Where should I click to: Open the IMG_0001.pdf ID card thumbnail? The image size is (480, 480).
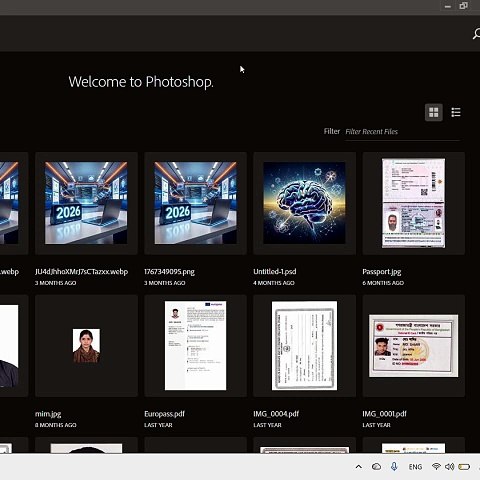(x=414, y=346)
